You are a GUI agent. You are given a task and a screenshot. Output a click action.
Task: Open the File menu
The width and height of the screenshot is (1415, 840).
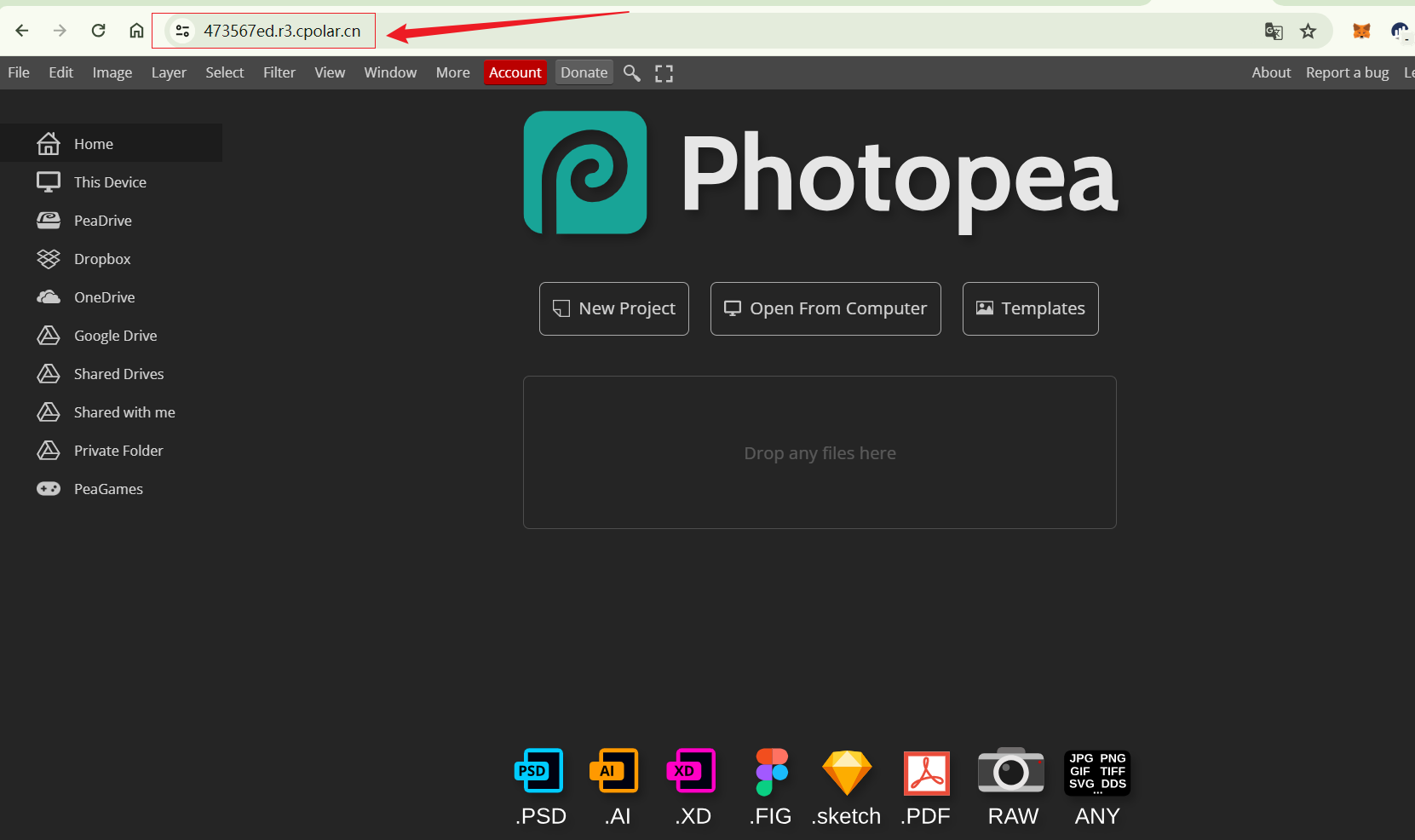point(19,73)
